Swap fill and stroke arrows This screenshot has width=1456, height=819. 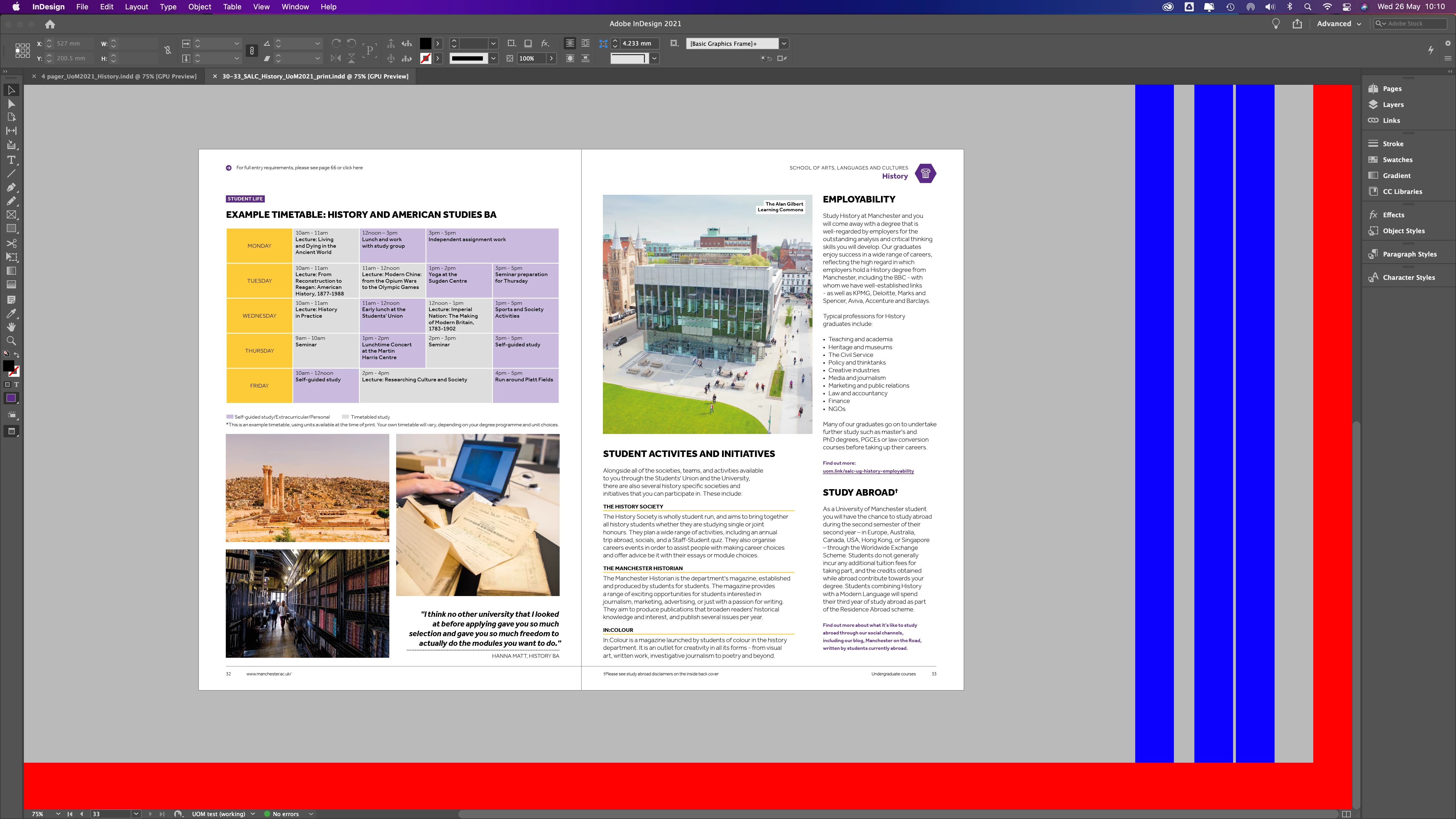pyautogui.click(x=16, y=354)
